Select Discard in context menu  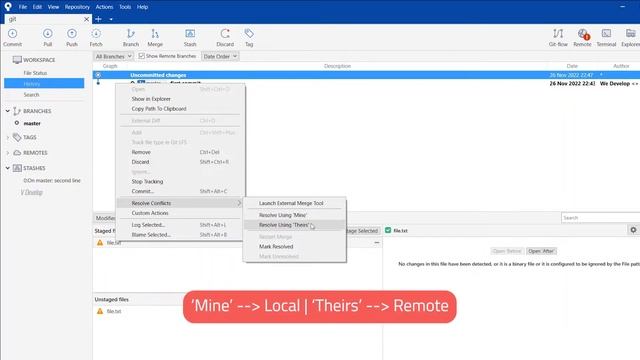tap(180, 162)
